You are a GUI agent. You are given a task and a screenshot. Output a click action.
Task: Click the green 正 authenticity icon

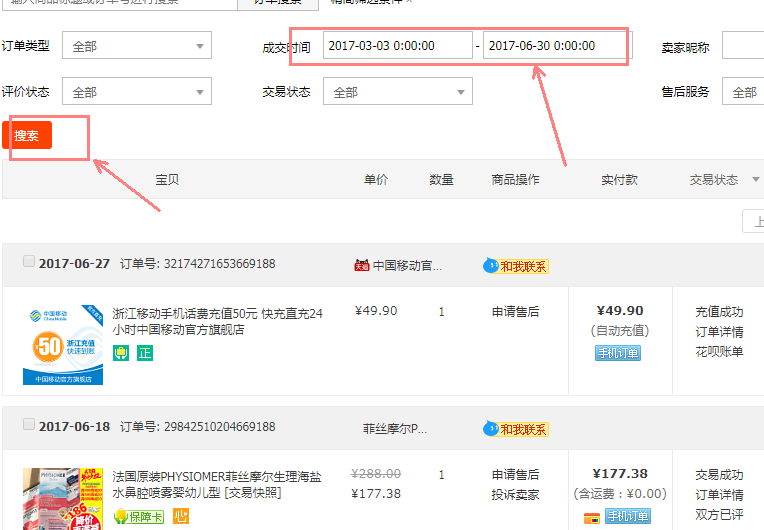145,353
